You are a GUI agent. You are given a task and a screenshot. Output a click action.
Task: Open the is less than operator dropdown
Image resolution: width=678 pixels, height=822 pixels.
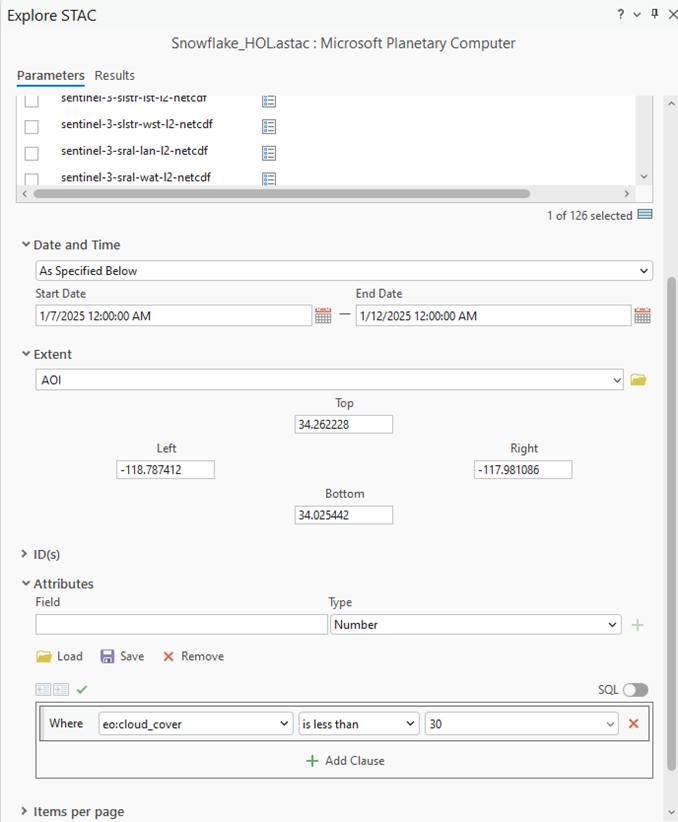point(359,724)
